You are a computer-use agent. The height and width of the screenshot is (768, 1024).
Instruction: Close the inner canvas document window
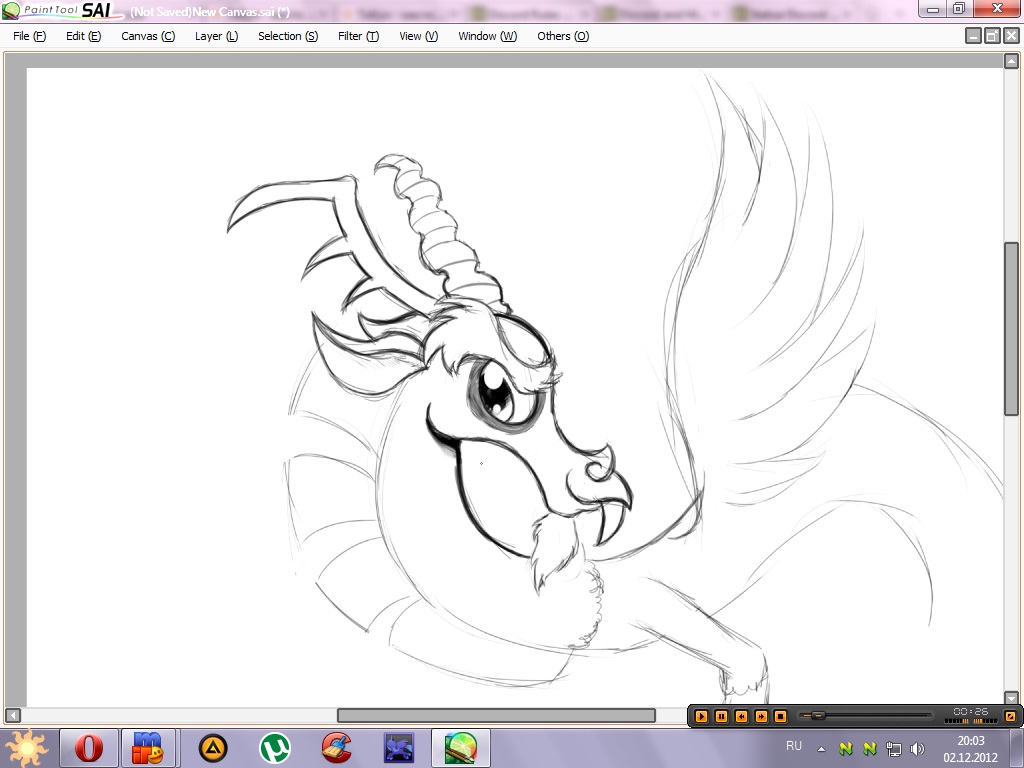coord(1011,36)
